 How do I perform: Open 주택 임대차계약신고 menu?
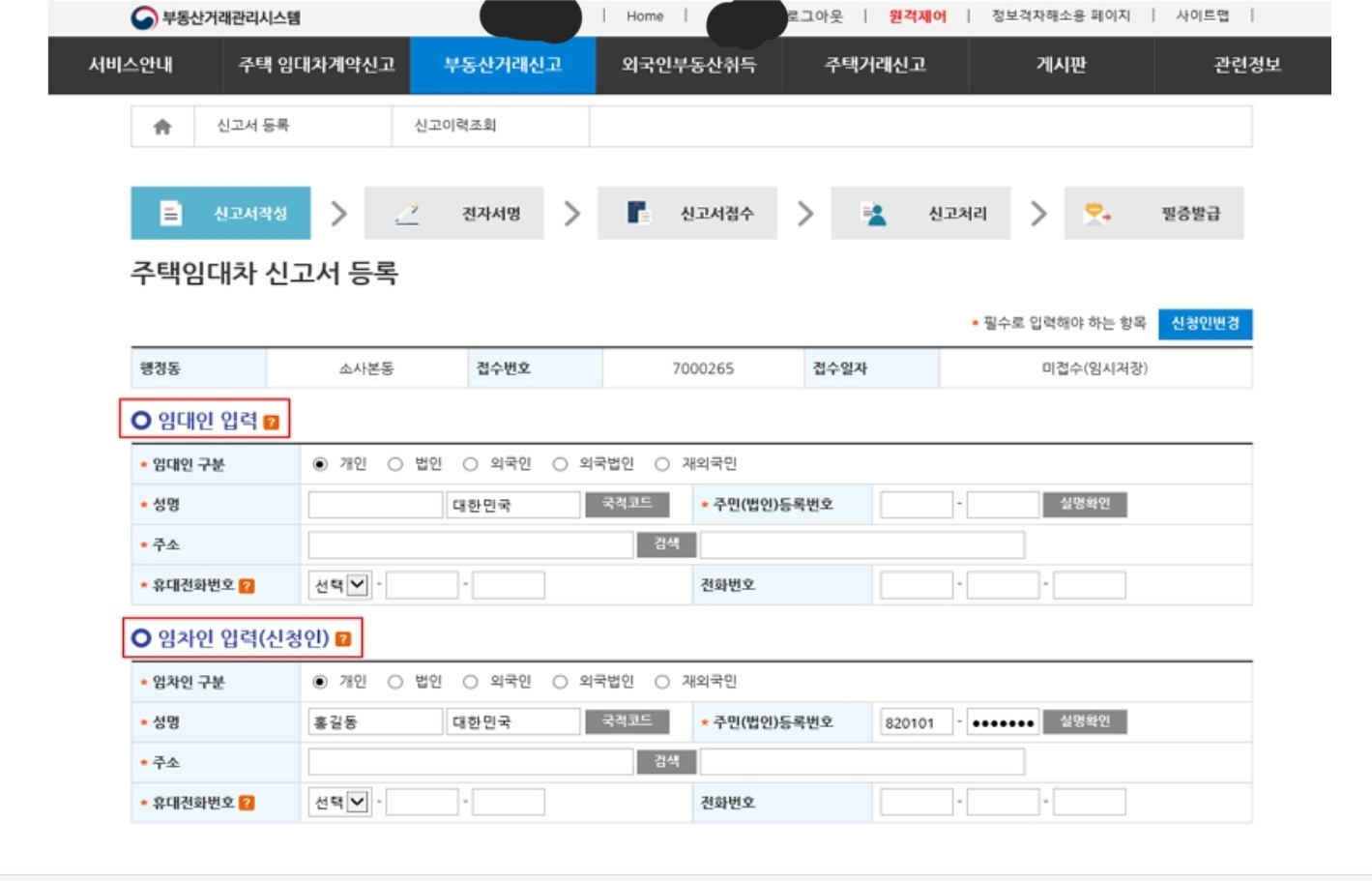click(x=317, y=65)
